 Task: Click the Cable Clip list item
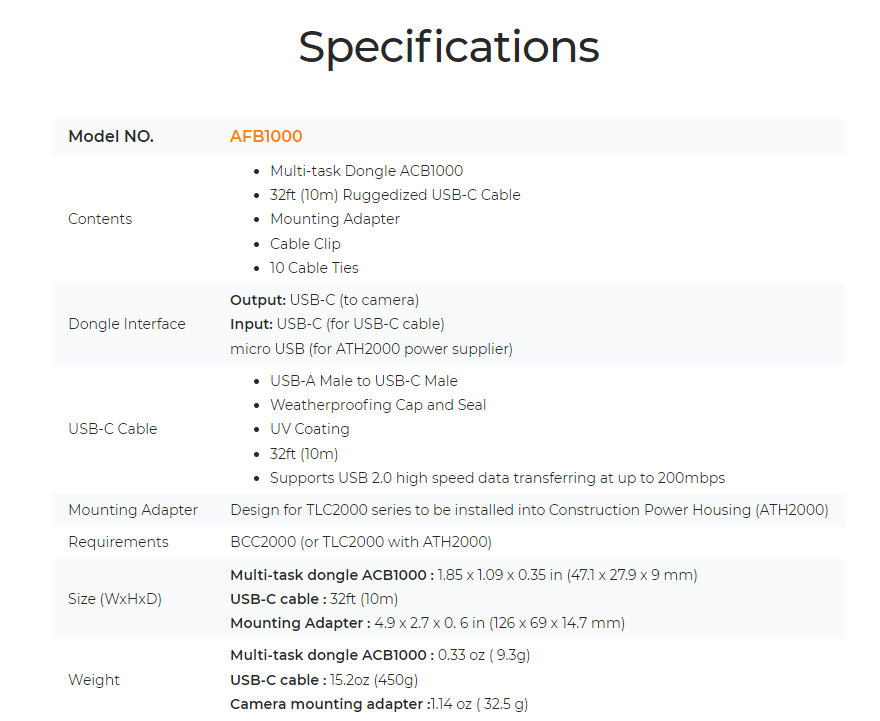305,244
